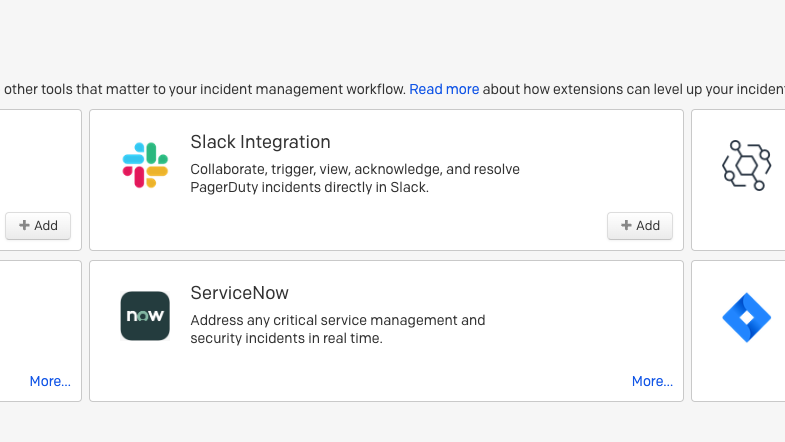
Task: Click the ServiceNow "now" logo
Action: tap(145, 316)
